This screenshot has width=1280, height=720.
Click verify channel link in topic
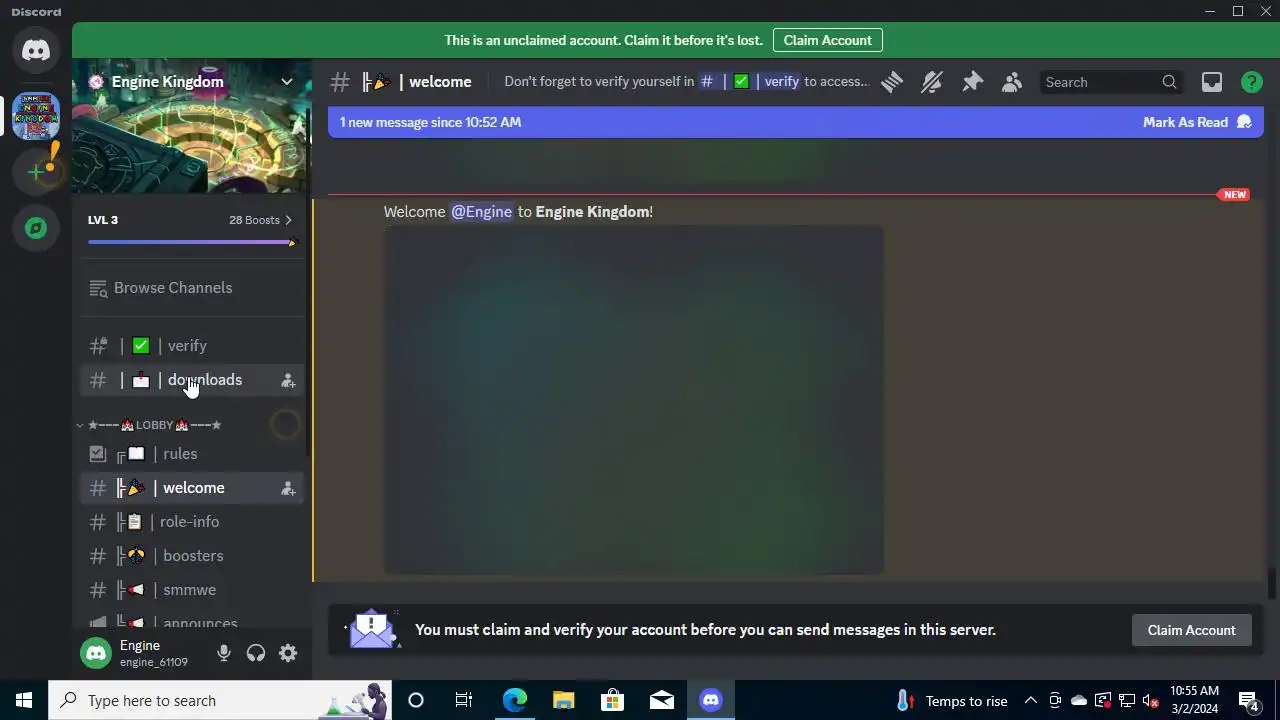[749, 82]
